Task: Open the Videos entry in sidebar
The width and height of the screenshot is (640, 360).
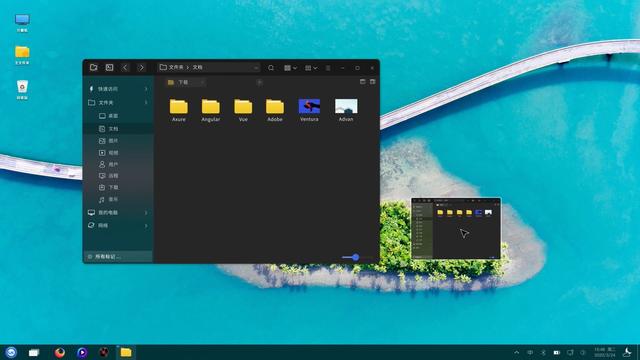Action: pos(118,153)
